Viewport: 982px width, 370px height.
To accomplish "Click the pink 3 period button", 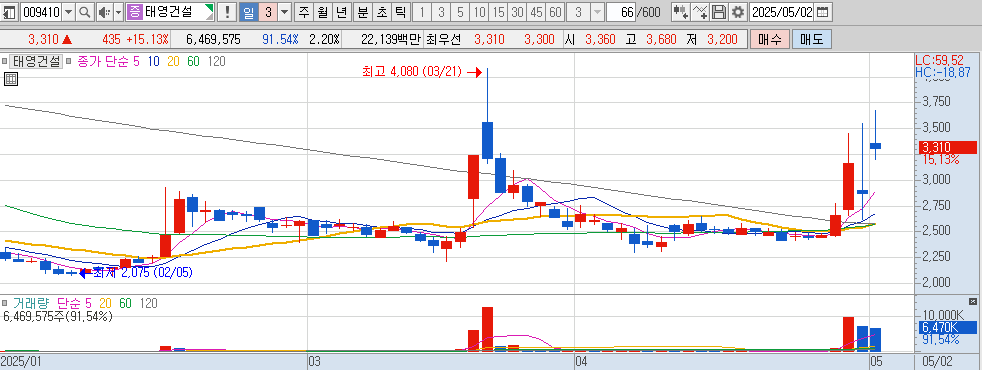I will [267, 11].
